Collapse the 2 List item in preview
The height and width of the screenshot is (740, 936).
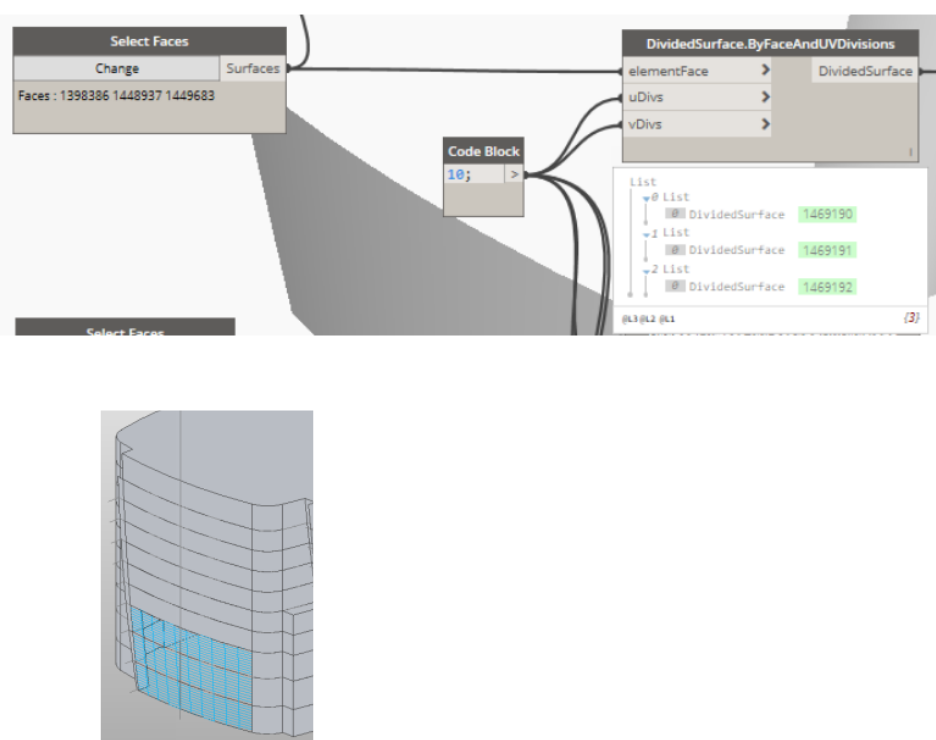[646, 271]
